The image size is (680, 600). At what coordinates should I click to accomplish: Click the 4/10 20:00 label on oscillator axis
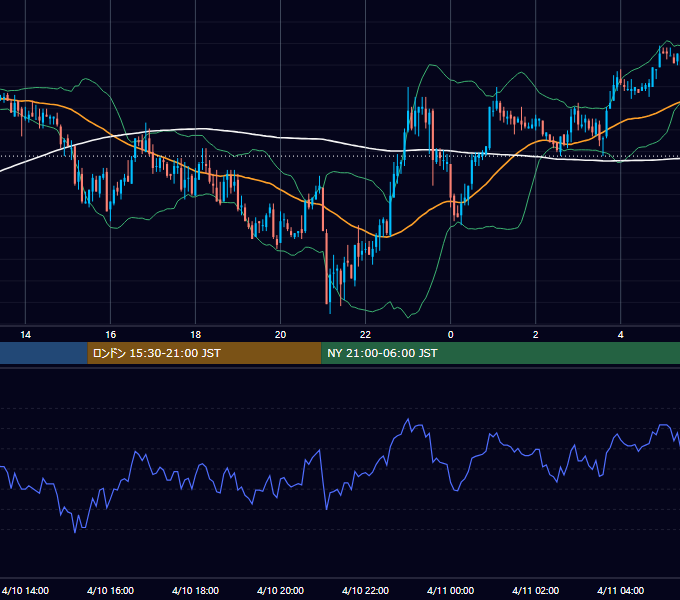281,590
